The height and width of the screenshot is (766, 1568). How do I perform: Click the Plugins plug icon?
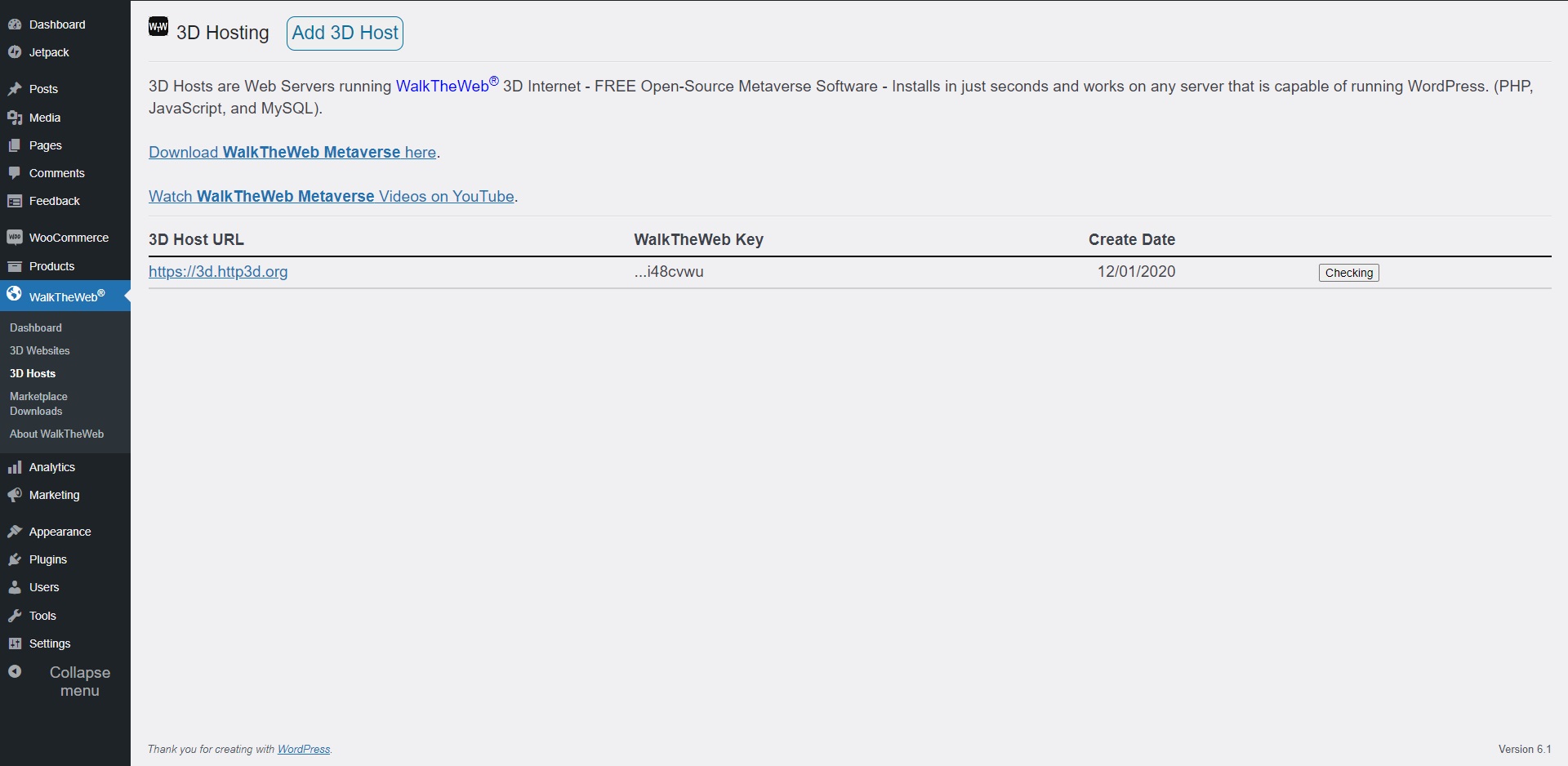click(15, 559)
